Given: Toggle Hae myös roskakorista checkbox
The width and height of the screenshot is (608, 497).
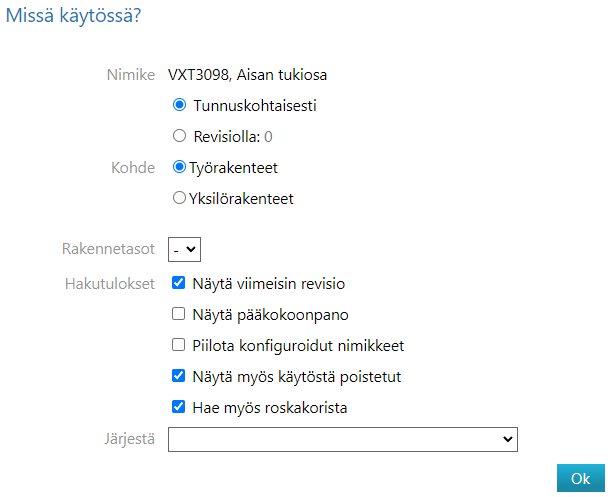Looking at the screenshot, I should tap(179, 407).
